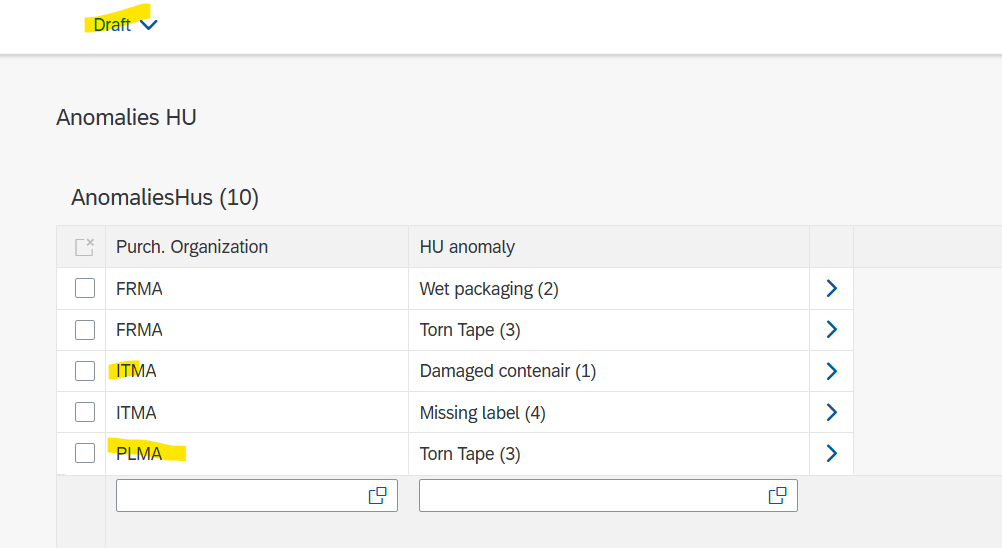Click the chevron on PLMA Torn Tape row

coord(830,453)
